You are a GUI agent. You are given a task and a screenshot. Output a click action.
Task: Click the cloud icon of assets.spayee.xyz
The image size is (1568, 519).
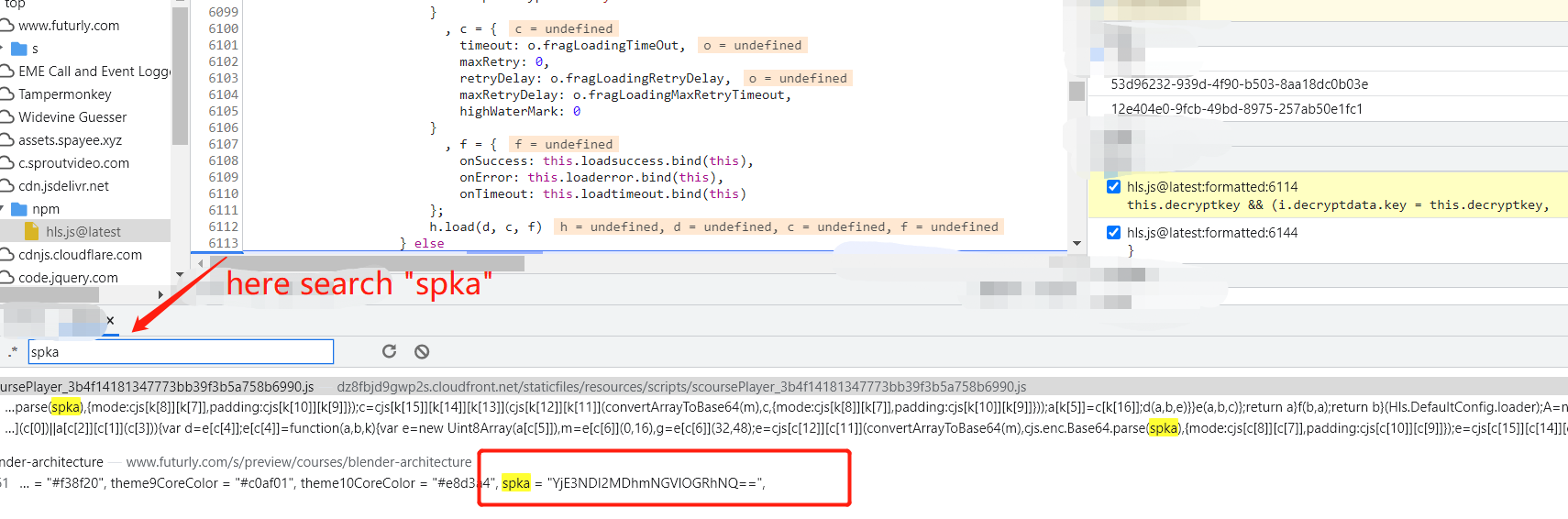pyautogui.click(x=6, y=140)
